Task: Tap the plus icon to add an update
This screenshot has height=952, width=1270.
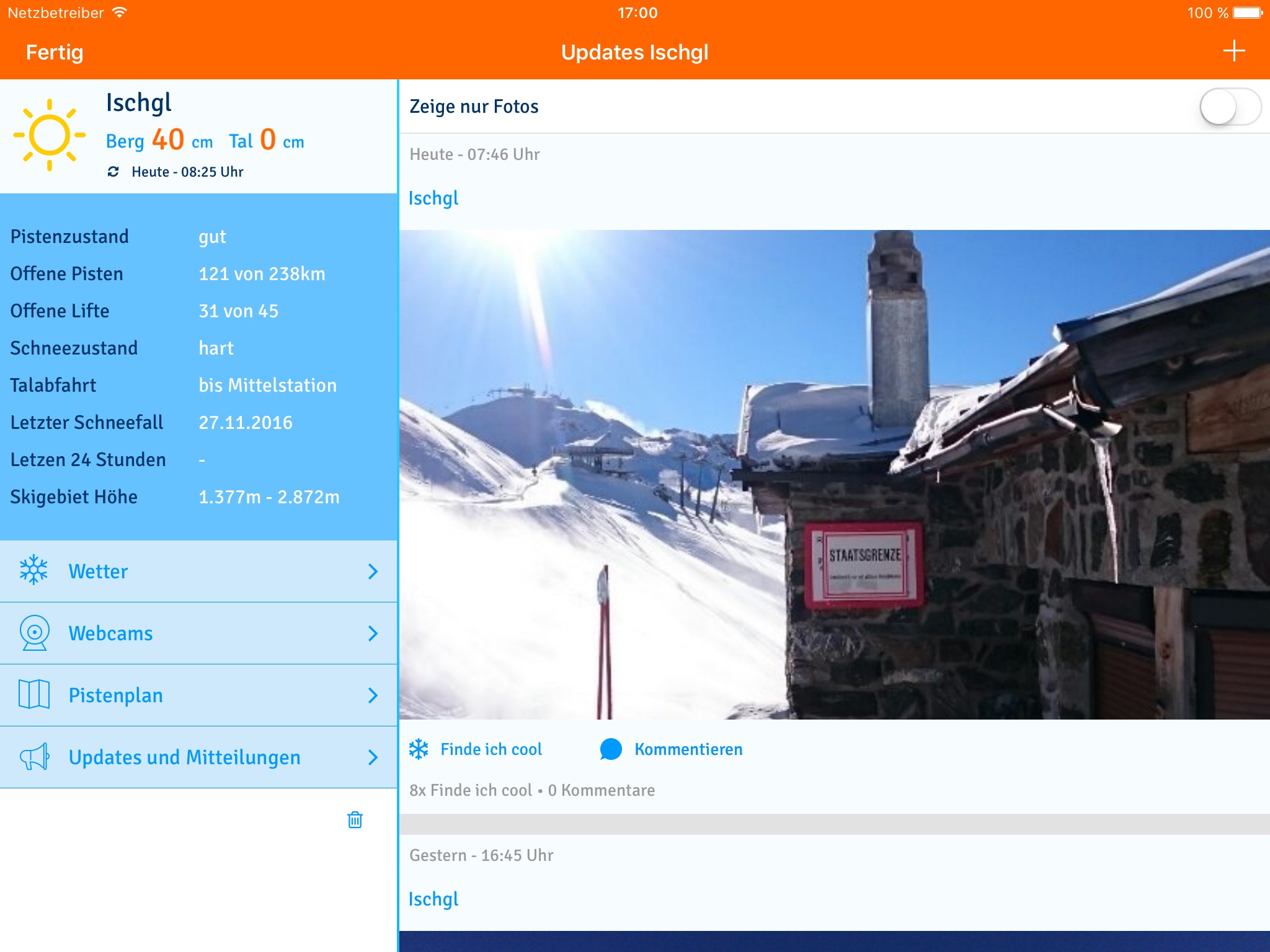Action: click(1234, 51)
